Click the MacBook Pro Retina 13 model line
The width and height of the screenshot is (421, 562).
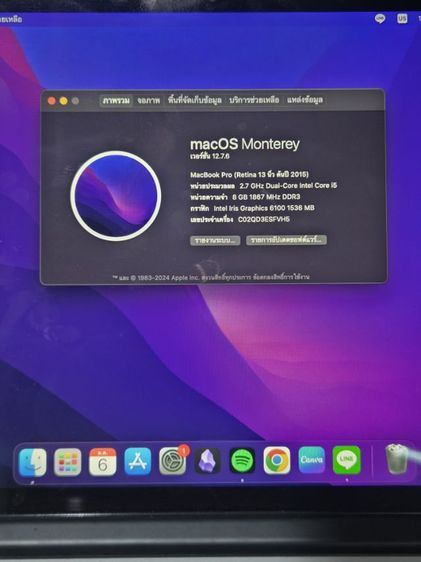pyautogui.click(x=249, y=175)
